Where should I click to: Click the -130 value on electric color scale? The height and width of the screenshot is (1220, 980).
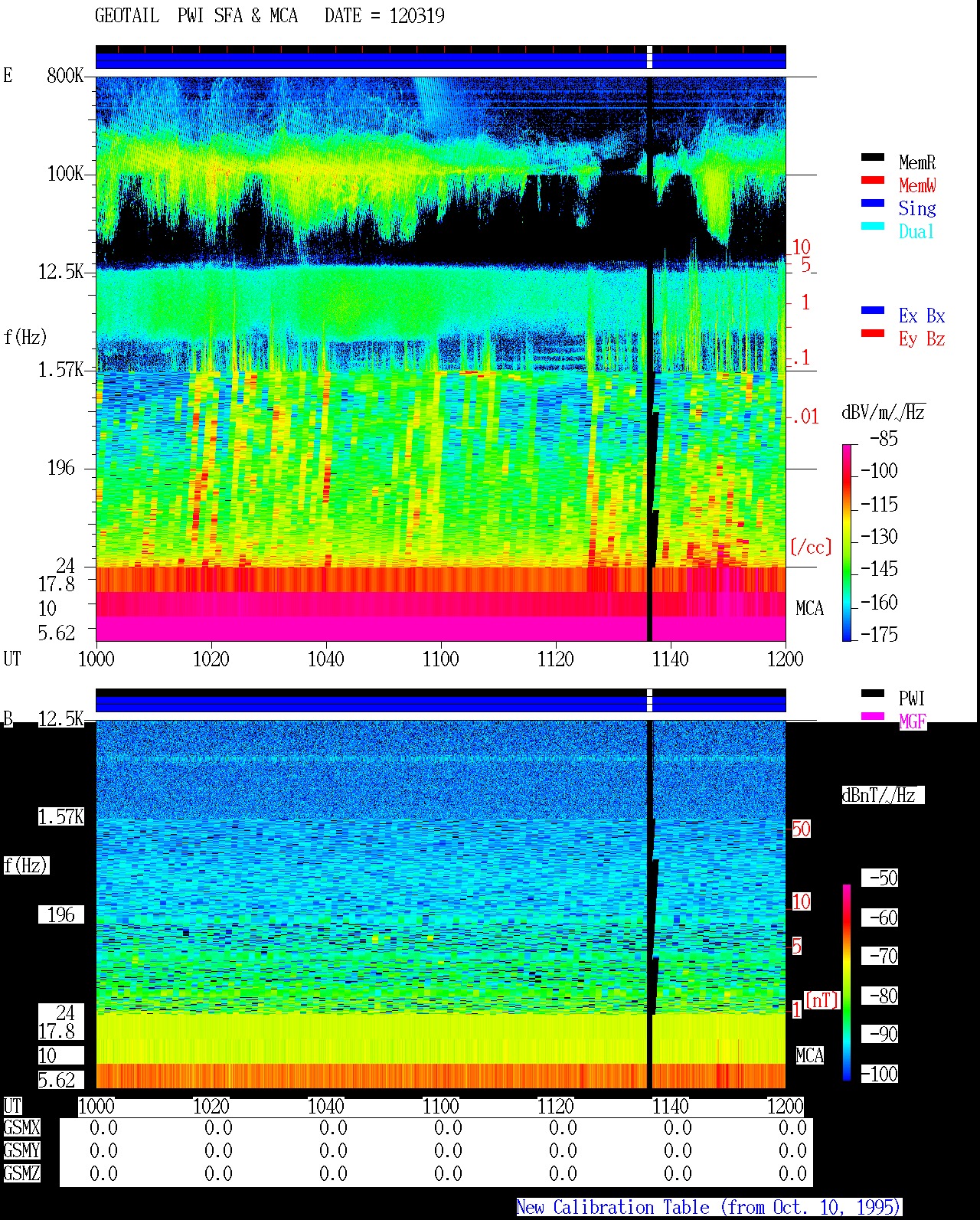click(879, 536)
